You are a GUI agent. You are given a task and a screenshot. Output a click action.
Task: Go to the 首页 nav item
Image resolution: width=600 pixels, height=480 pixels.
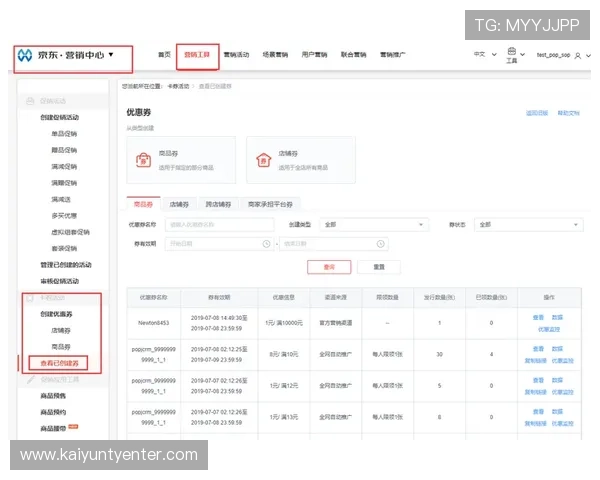point(165,55)
